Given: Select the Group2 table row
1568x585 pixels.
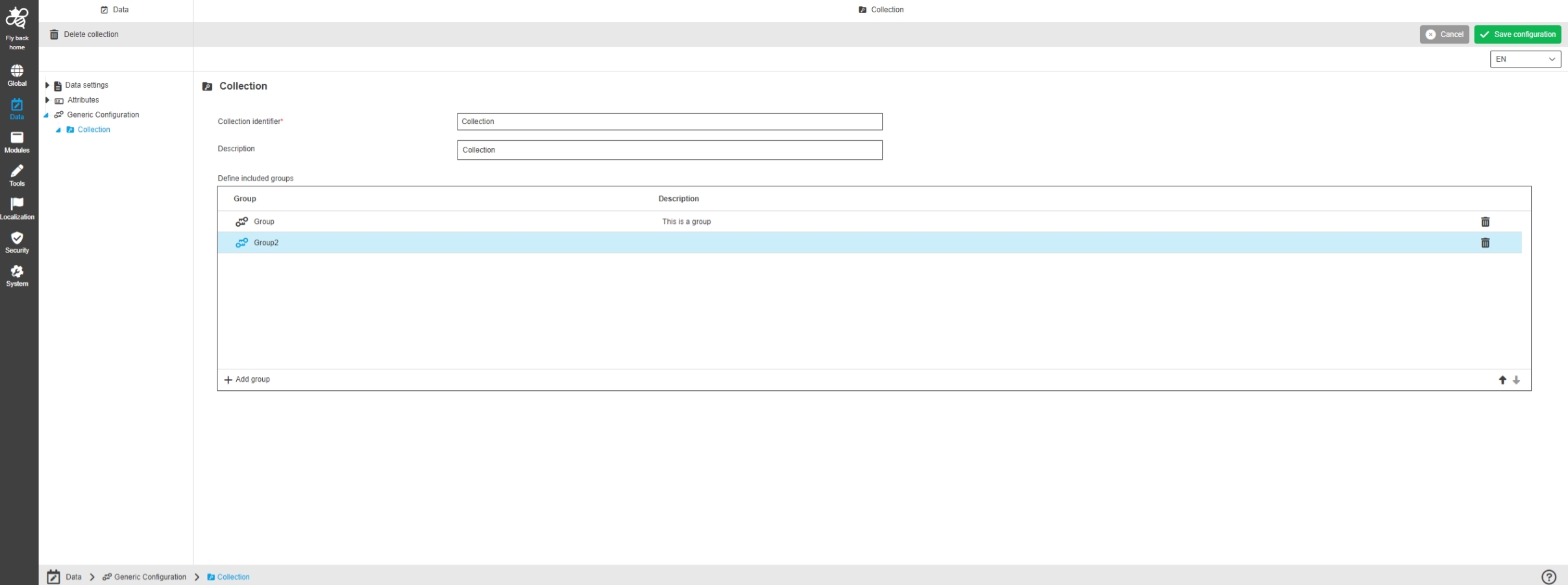Looking at the screenshot, I should point(870,243).
